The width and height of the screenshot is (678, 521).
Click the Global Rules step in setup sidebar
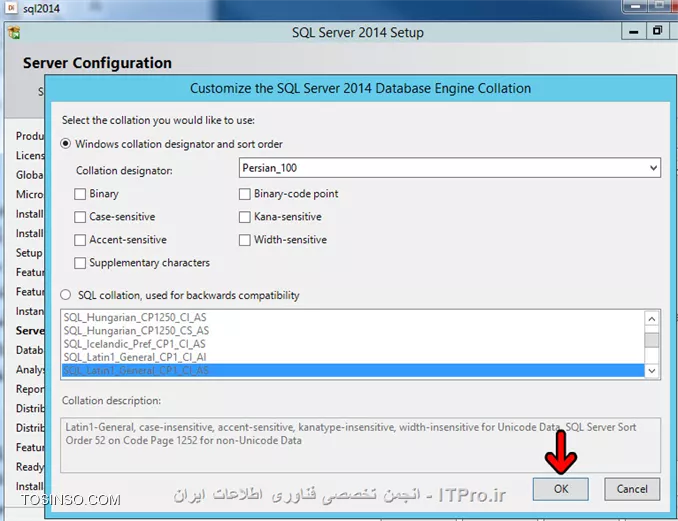point(29,175)
